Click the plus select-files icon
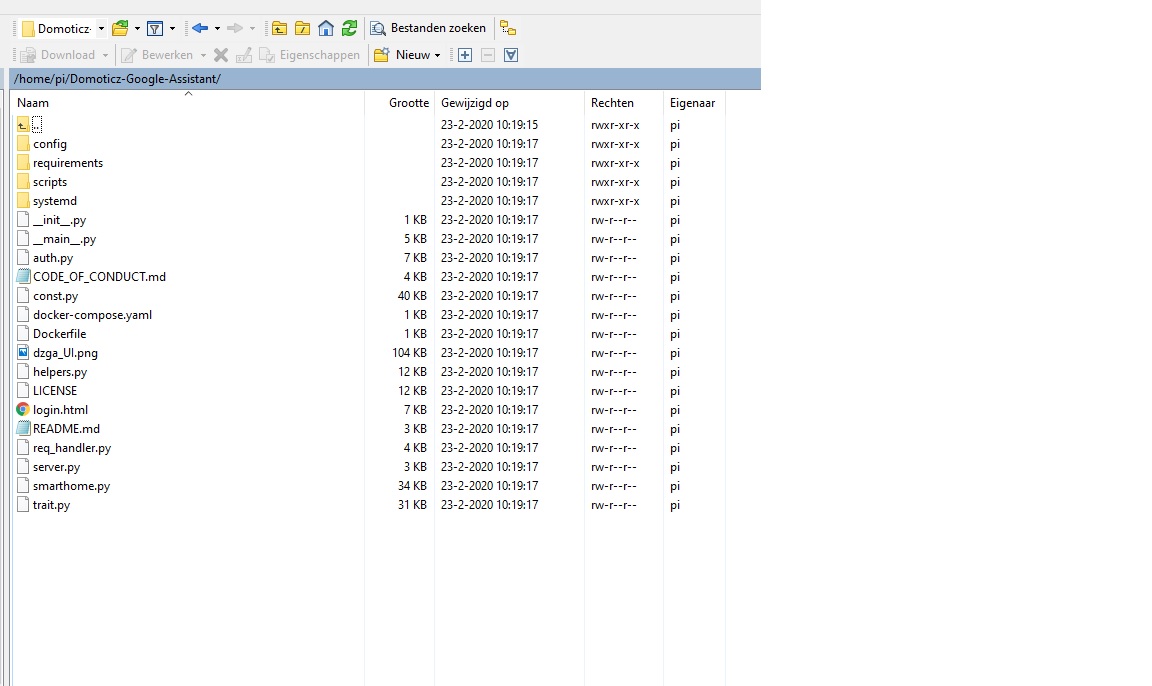The width and height of the screenshot is (1152, 686). tap(465, 55)
